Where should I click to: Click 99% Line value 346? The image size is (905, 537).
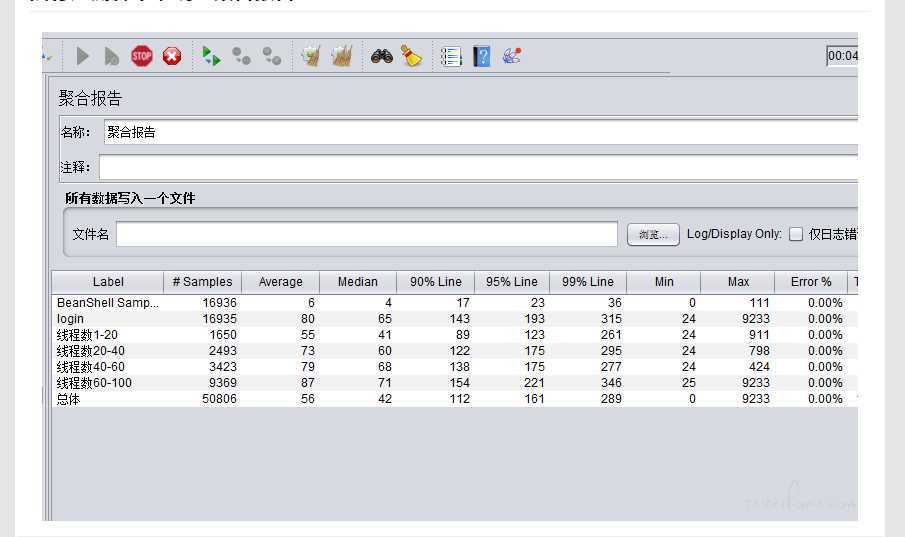611,383
